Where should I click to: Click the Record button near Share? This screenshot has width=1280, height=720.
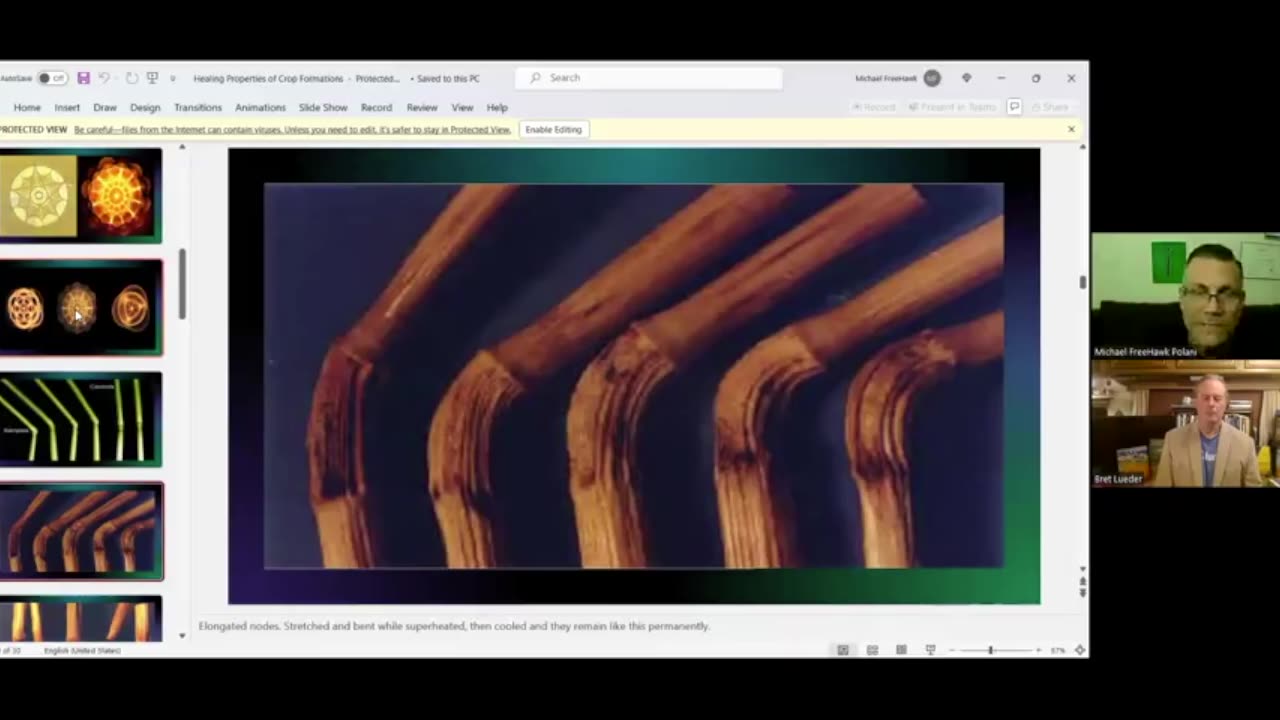[x=873, y=107]
